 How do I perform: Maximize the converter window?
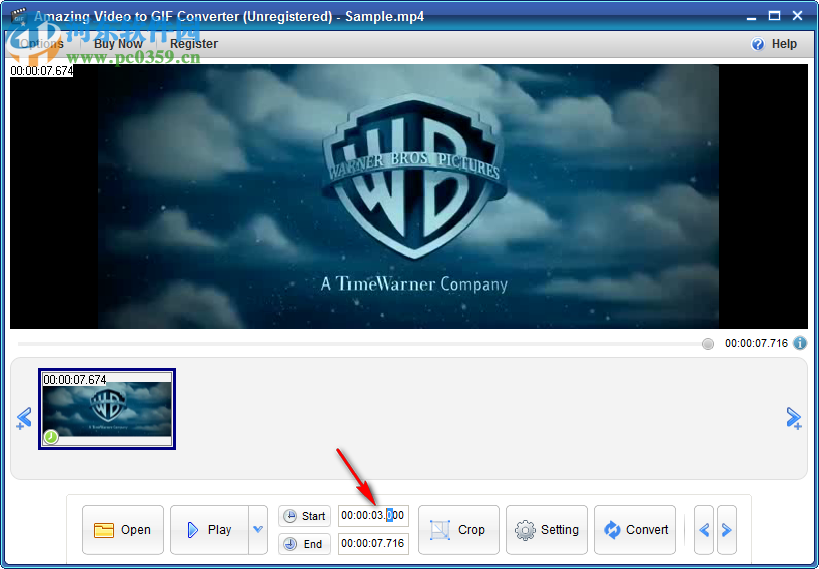775,16
